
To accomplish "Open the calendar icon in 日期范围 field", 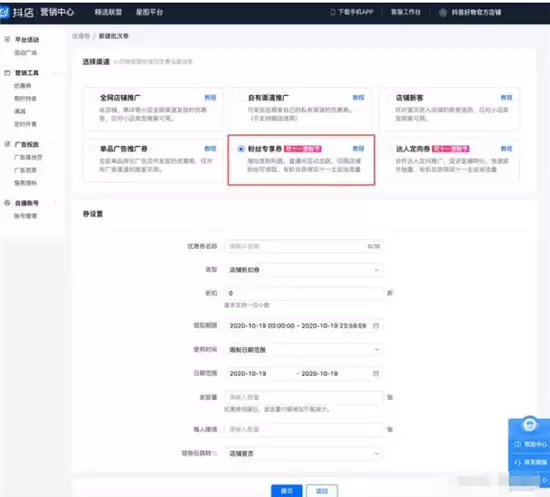I will coord(376,373).
